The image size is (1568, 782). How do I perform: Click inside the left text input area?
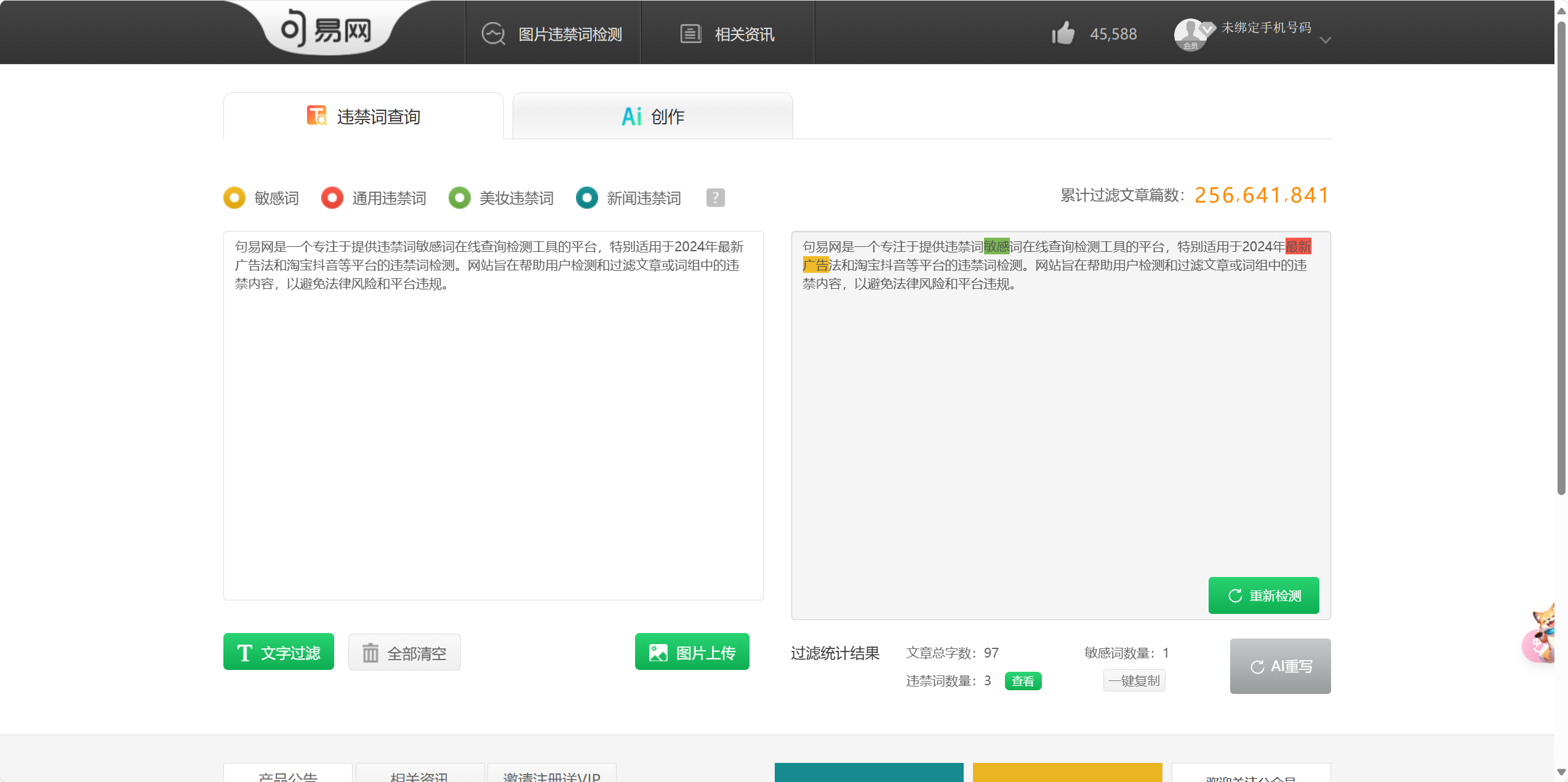(x=493, y=431)
